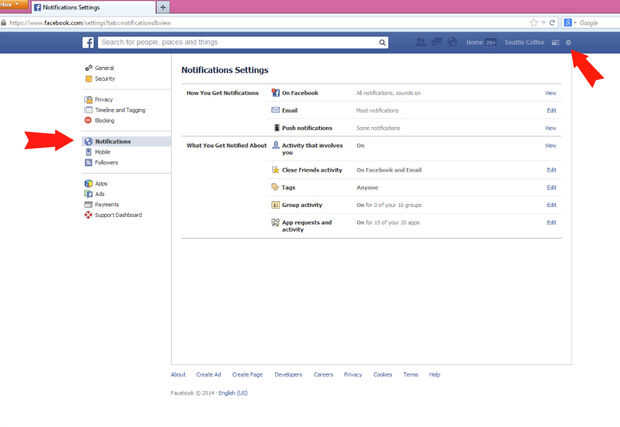The width and height of the screenshot is (620, 427).
Task: View the Push notifications settings
Action: pos(550,128)
